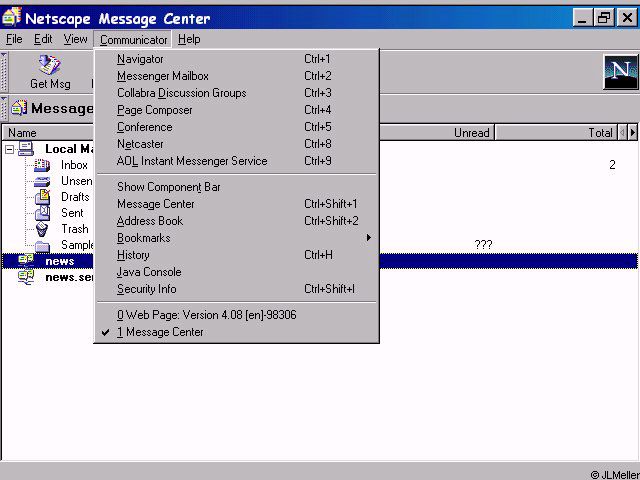Restore down the Message Center window
Screen dimensions: 640x480
(604, 18)
